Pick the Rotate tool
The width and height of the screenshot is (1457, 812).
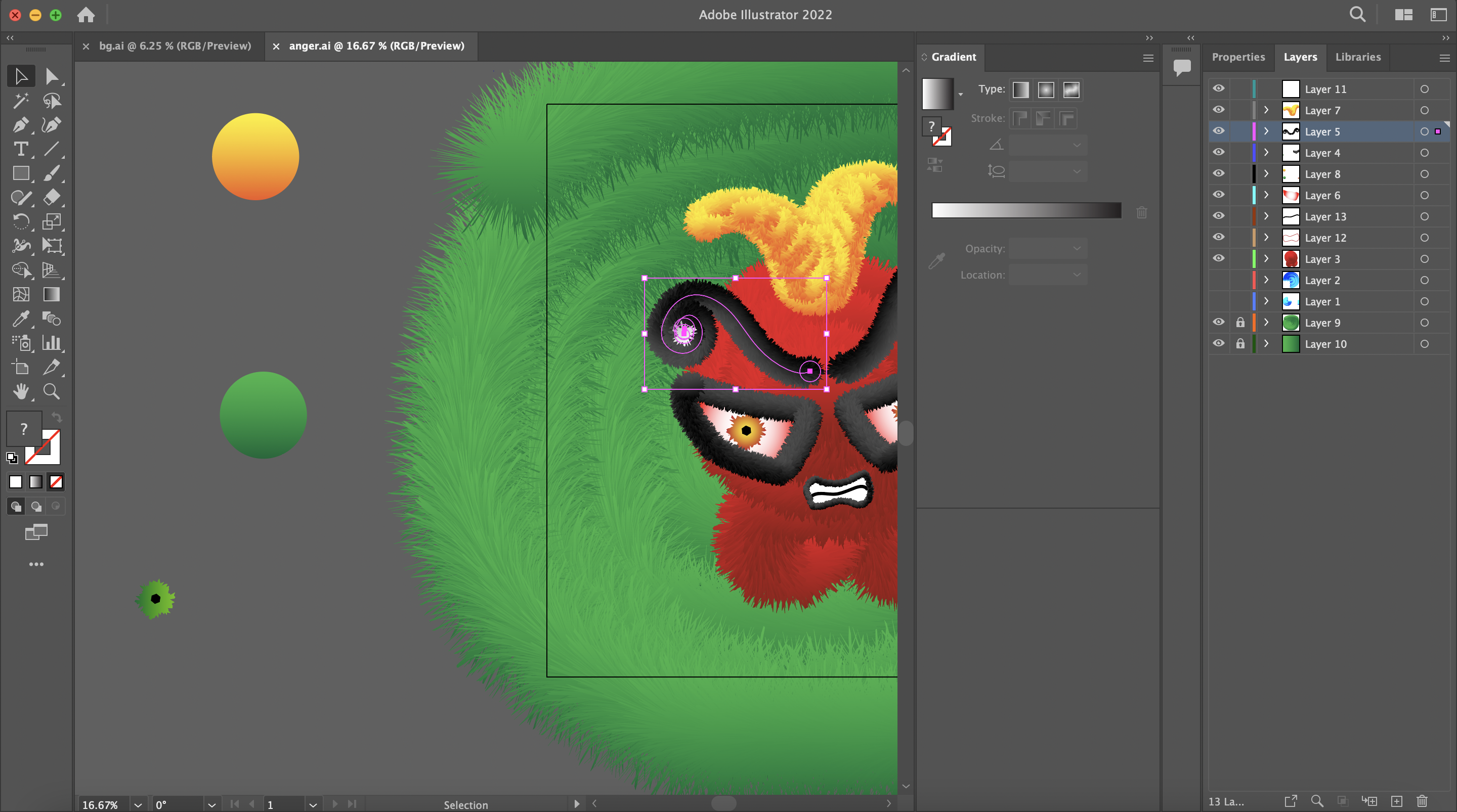pos(21,221)
